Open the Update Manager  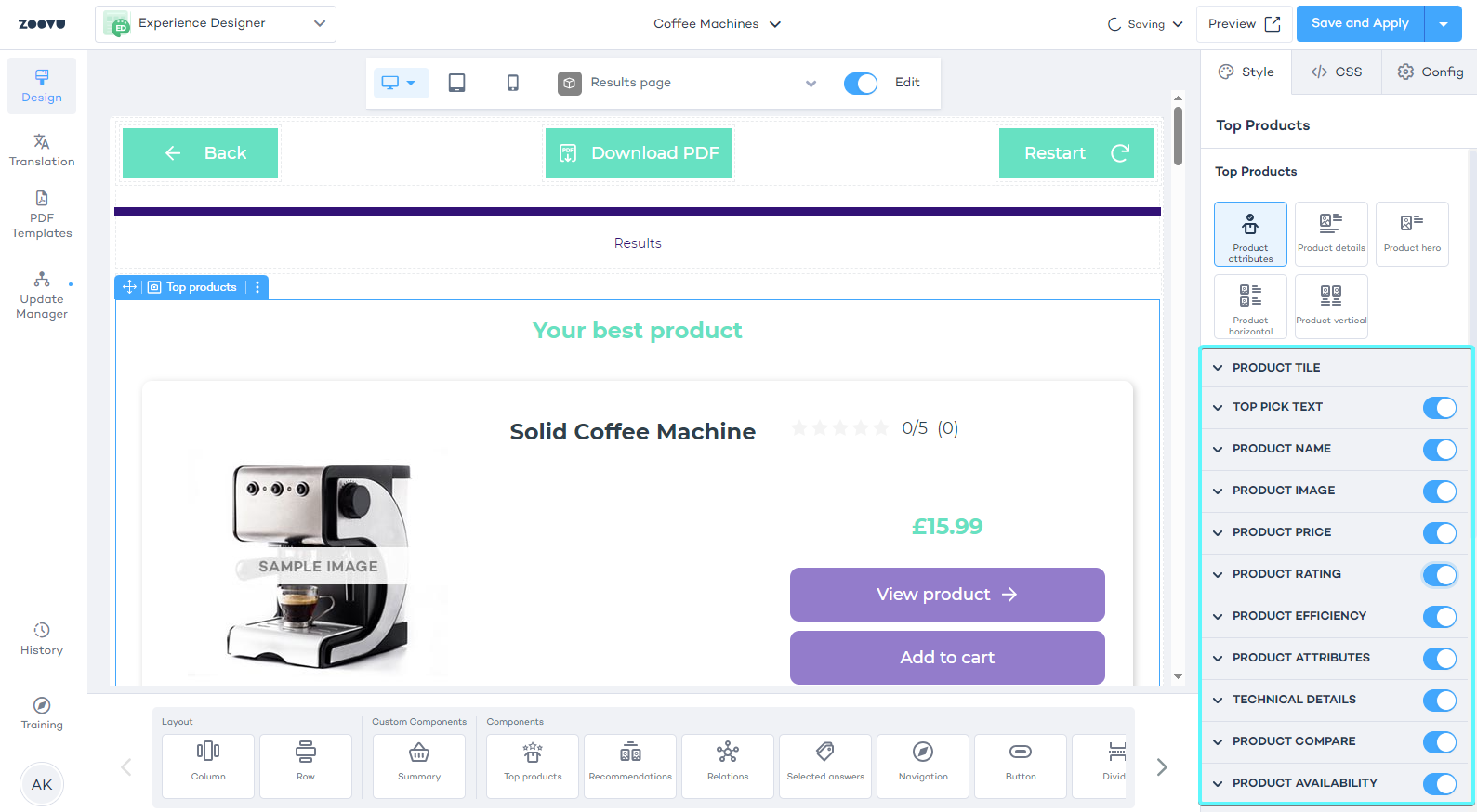tap(42, 295)
